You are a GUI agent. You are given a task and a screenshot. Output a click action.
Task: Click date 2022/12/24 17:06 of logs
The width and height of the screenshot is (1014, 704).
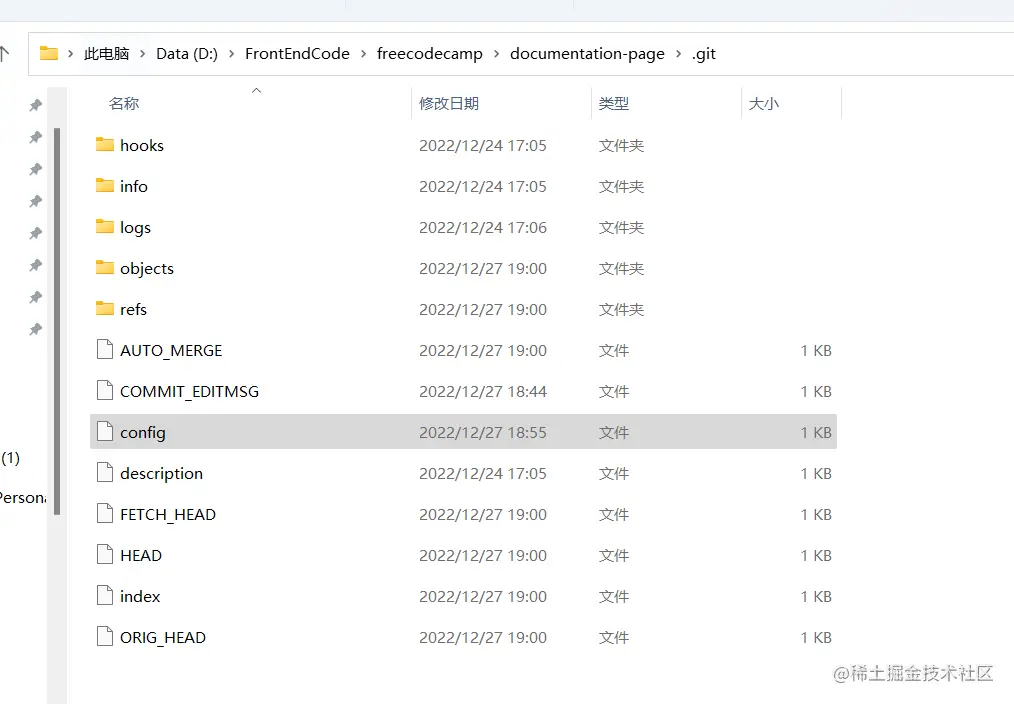pyautogui.click(x=482, y=228)
